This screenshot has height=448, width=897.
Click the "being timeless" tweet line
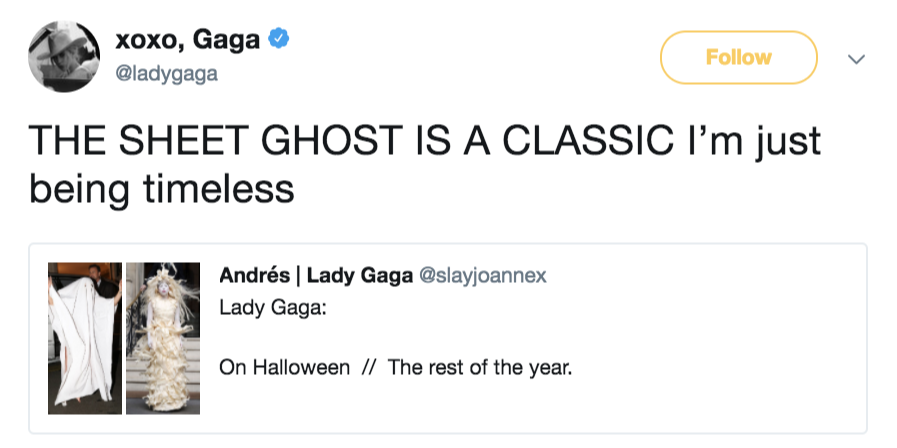162,188
